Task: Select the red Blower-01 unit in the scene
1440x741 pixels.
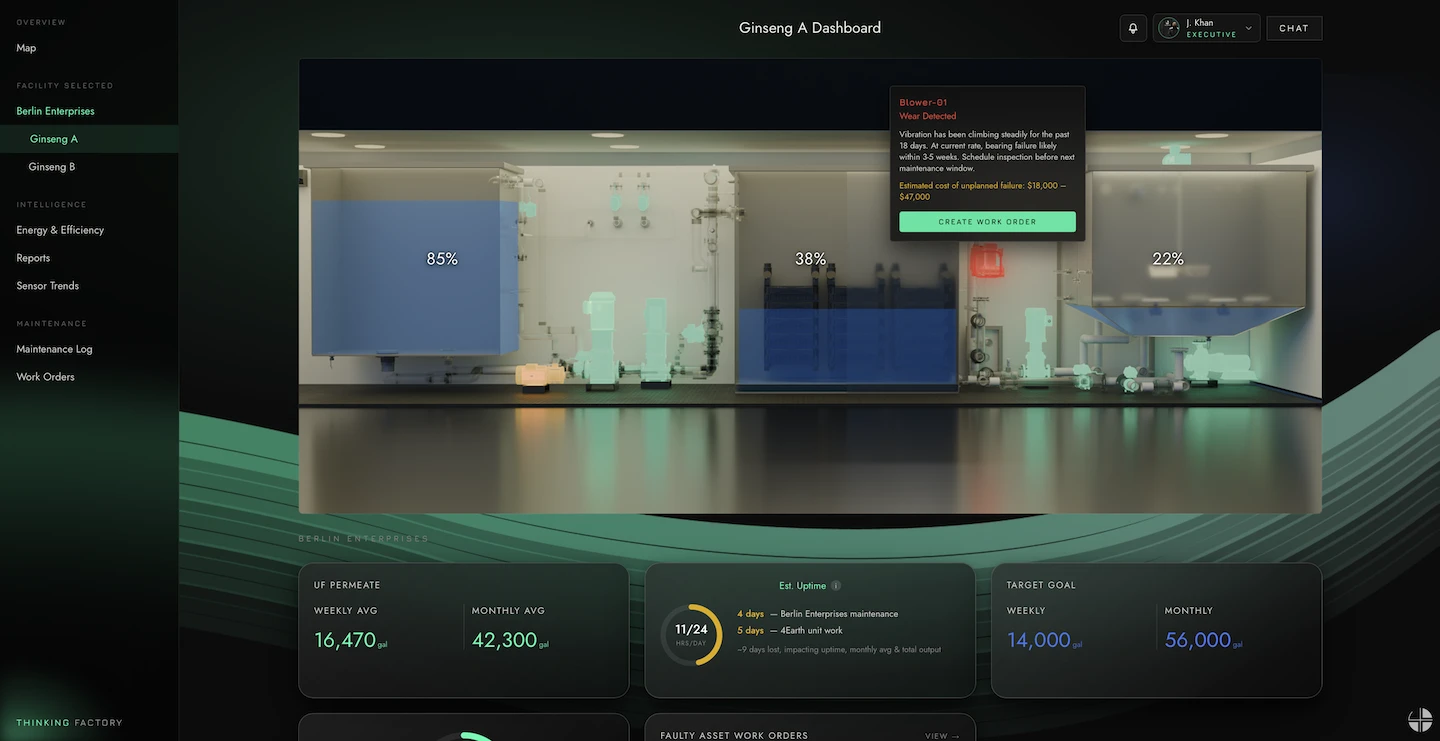Action: point(988,261)
